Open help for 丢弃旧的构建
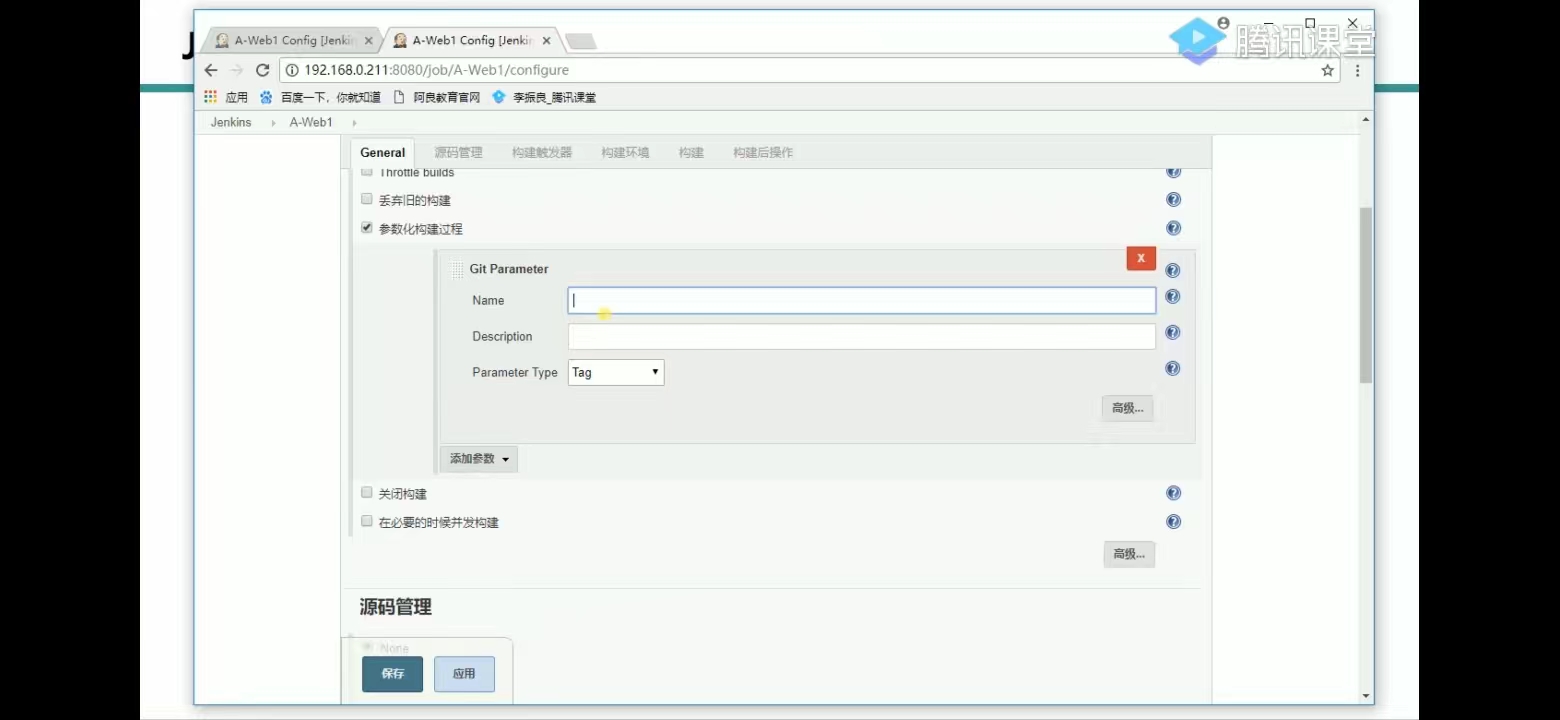 pos(1174,200)
